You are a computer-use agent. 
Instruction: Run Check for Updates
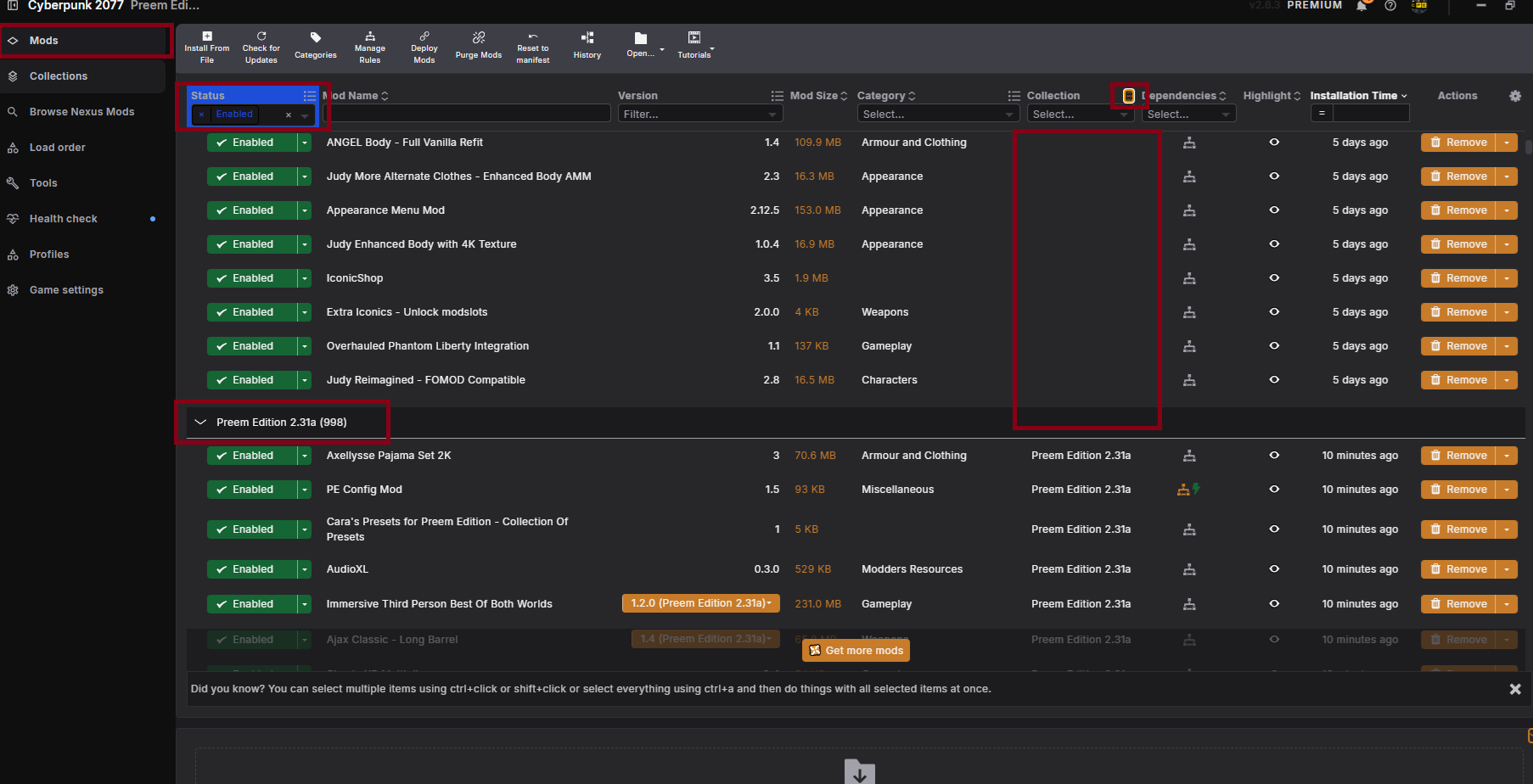pos(261,48)
